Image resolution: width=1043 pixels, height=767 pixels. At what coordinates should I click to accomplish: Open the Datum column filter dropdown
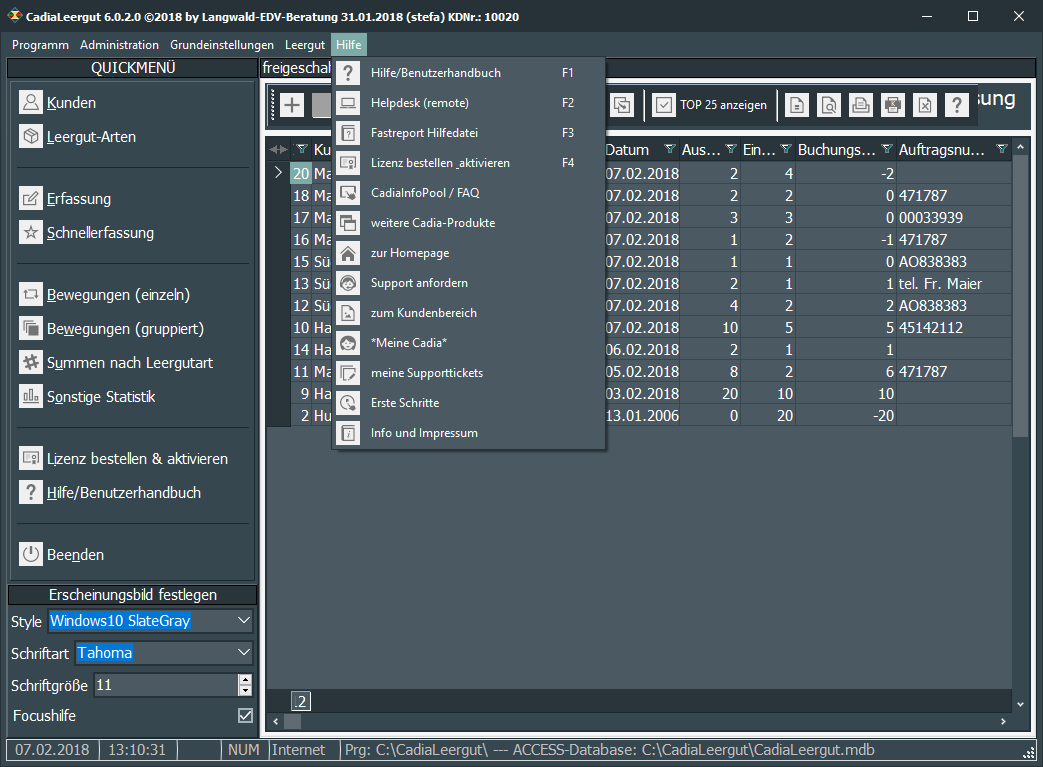click(669, 150)
